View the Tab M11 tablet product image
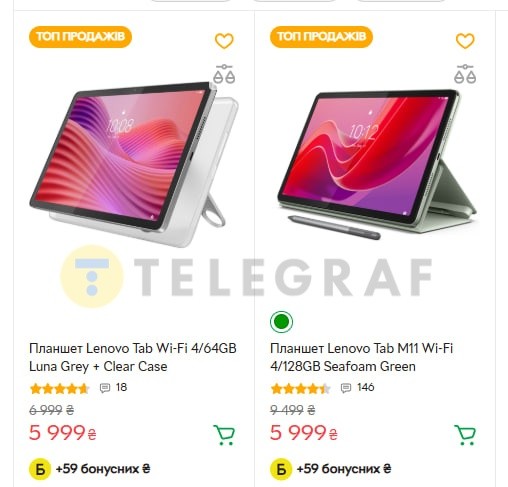Viewport: 508px width, 487px height. (x=377, y=163)
